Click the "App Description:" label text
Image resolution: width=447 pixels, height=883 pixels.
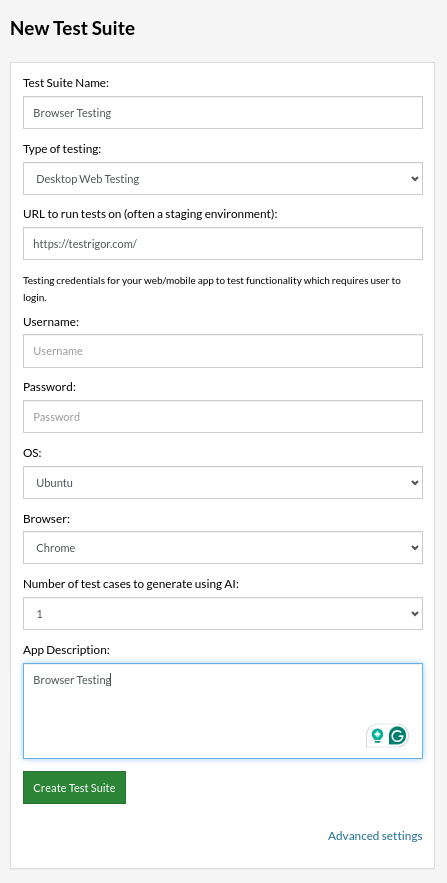(66, 650)
